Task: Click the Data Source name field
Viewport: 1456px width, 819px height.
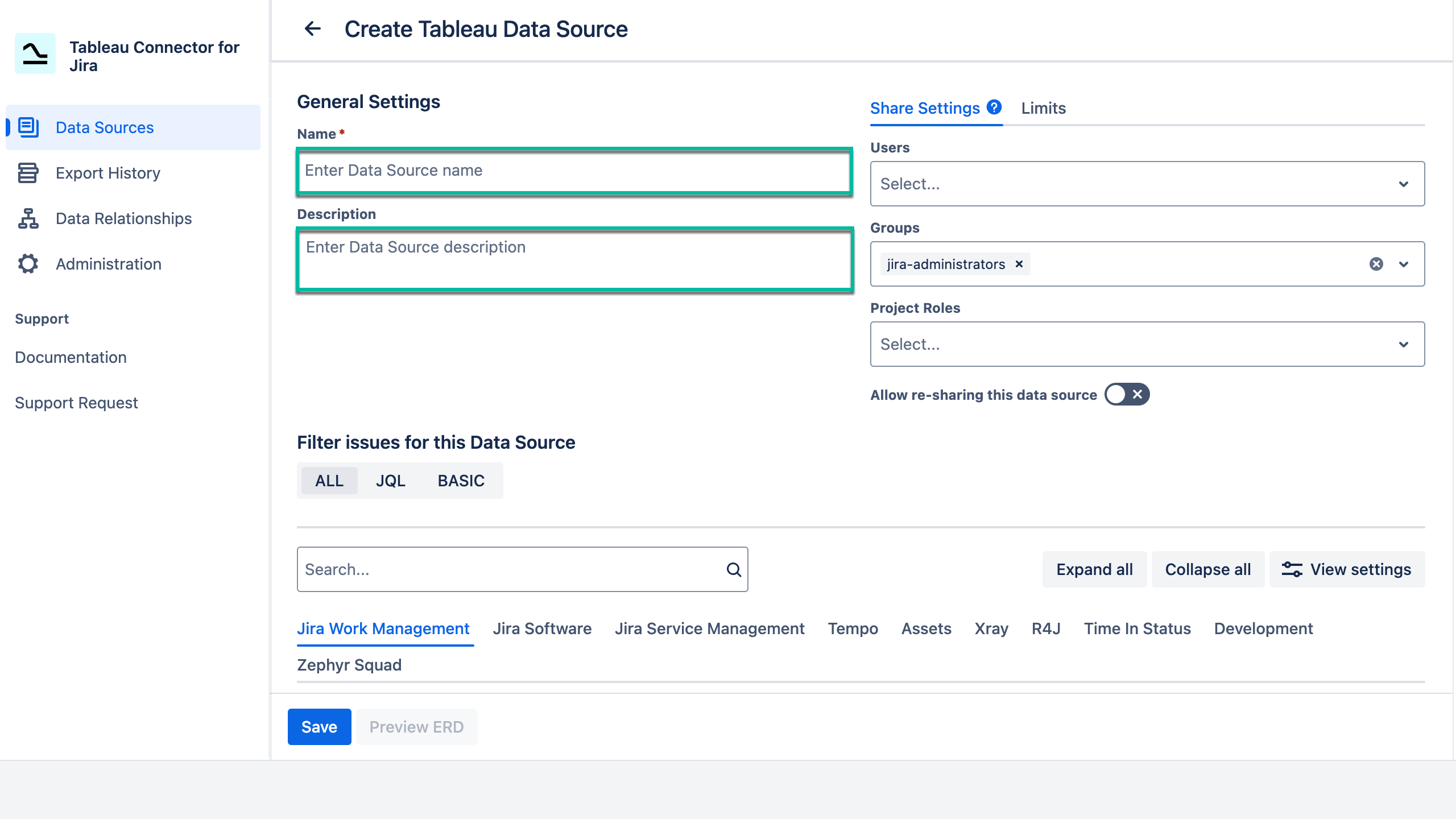Action: pyautogui.click(x=574, y=171)
